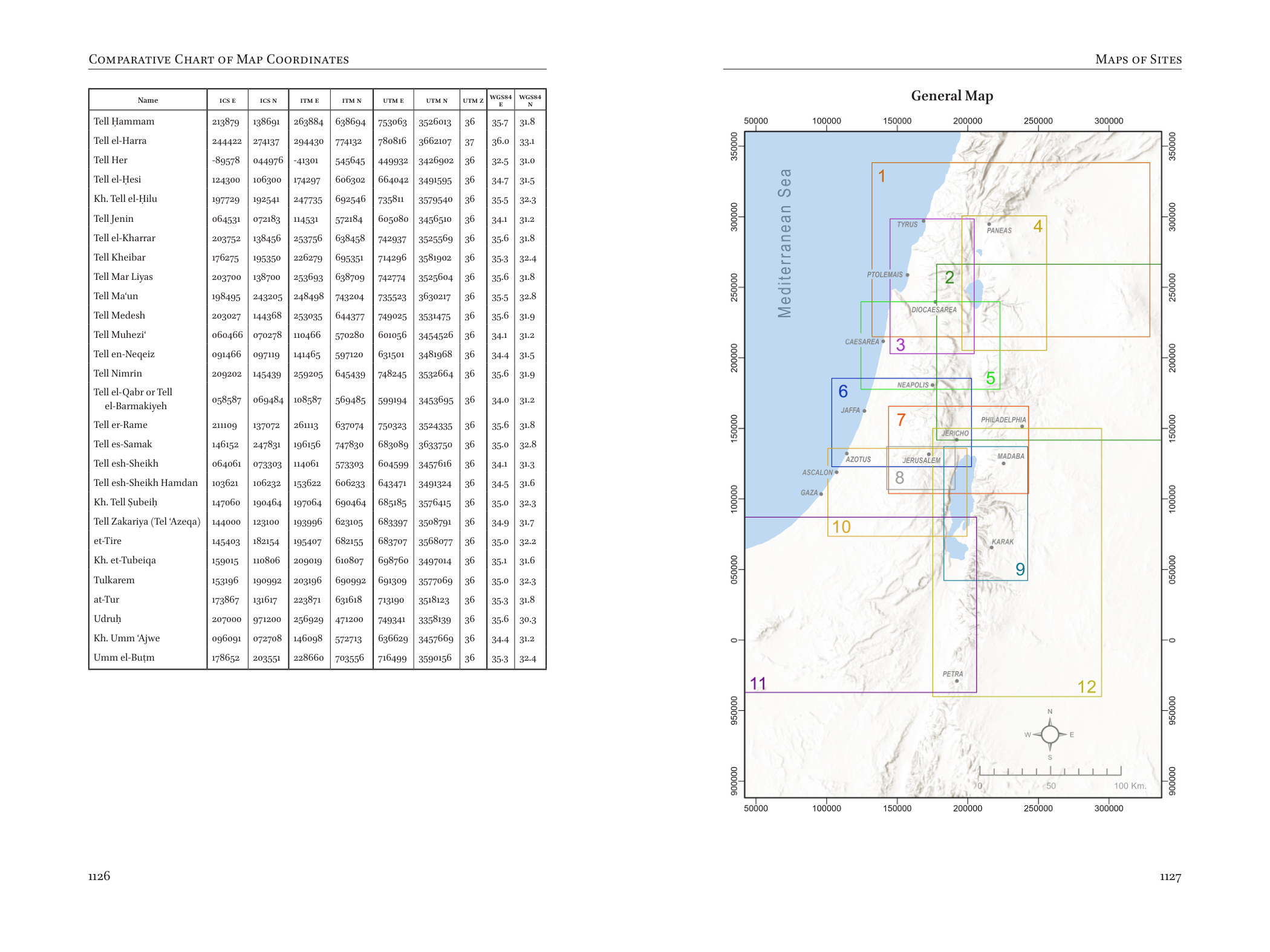Click the PHILADELPHIA label on map
This screenshot has width=1270, height=952.
(1003, 420)
